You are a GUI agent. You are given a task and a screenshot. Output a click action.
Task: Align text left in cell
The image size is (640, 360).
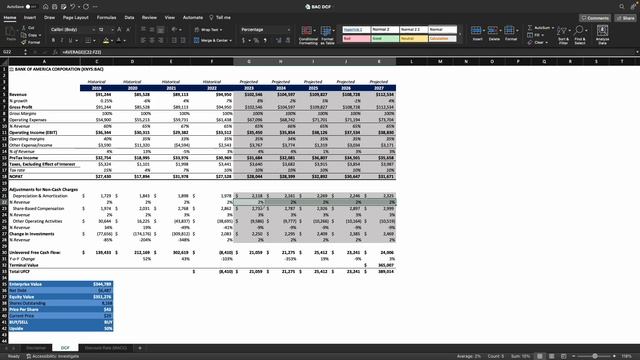tap(143, 40)
